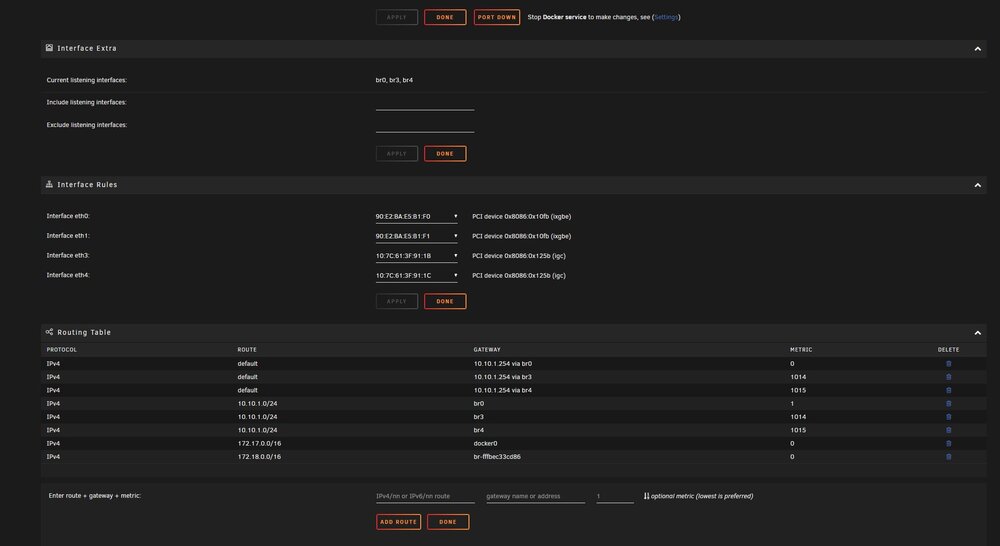This screenshot has height=546, width=1000.
Task: Open the eth4 MAC address dropdown
Action: (416, 276)
